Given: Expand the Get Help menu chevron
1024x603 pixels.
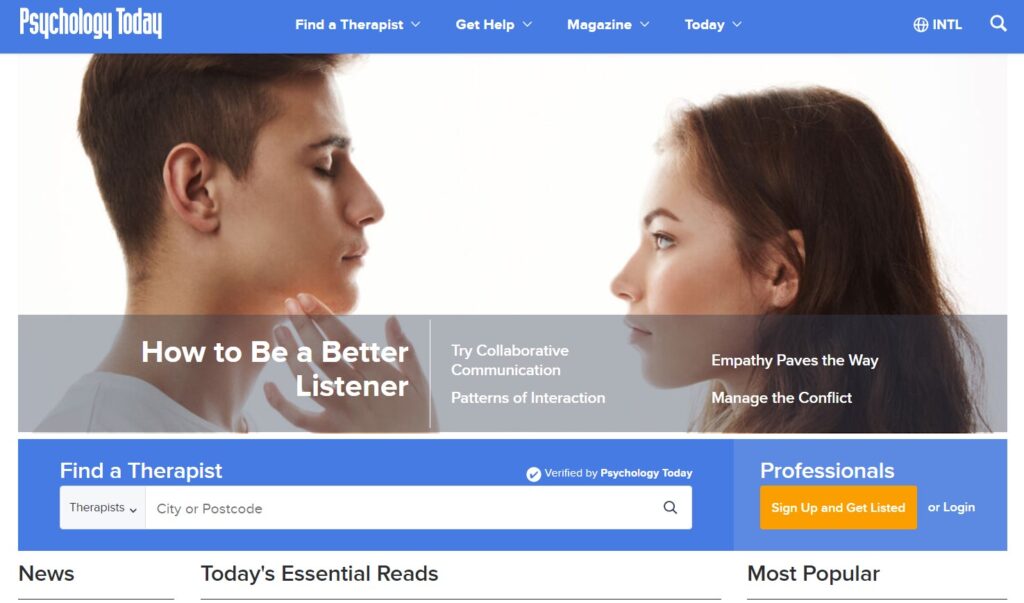Looking at the screenshot, I should [528, 25].
